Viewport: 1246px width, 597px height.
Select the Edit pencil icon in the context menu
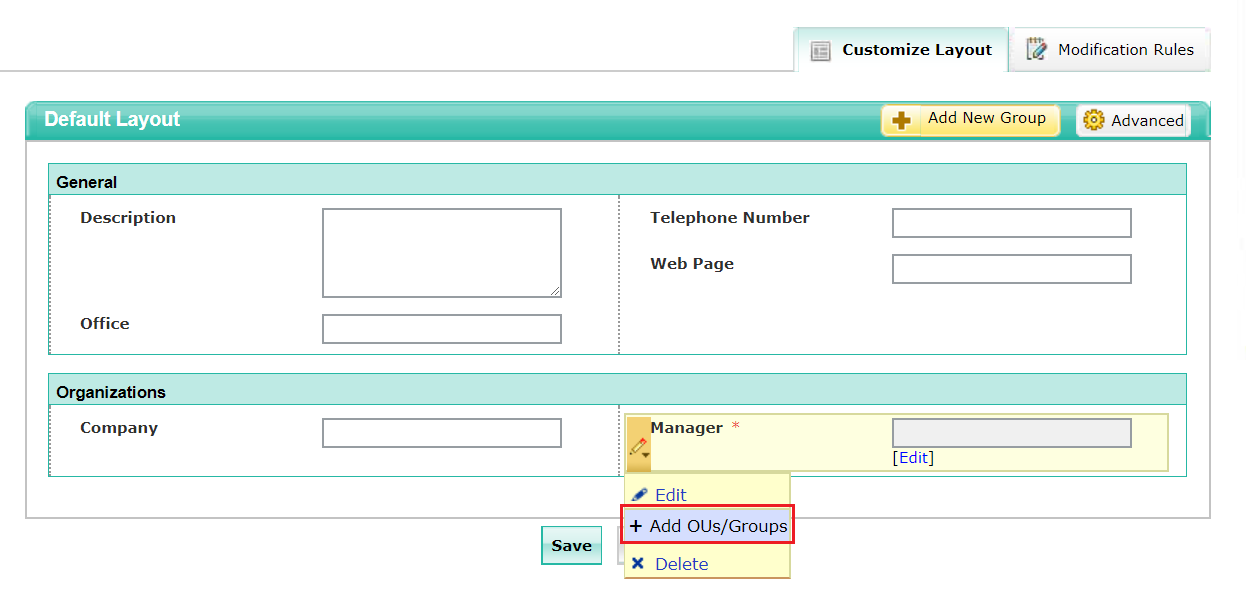(x=641, y=494)
